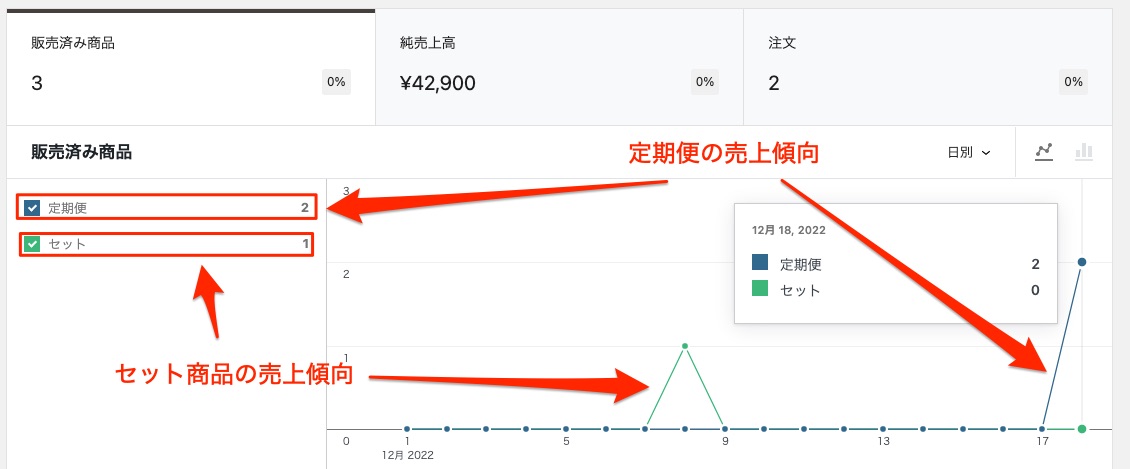Click the green セット swatch in tooltip
1130x469 pixels.
(760, 290)
